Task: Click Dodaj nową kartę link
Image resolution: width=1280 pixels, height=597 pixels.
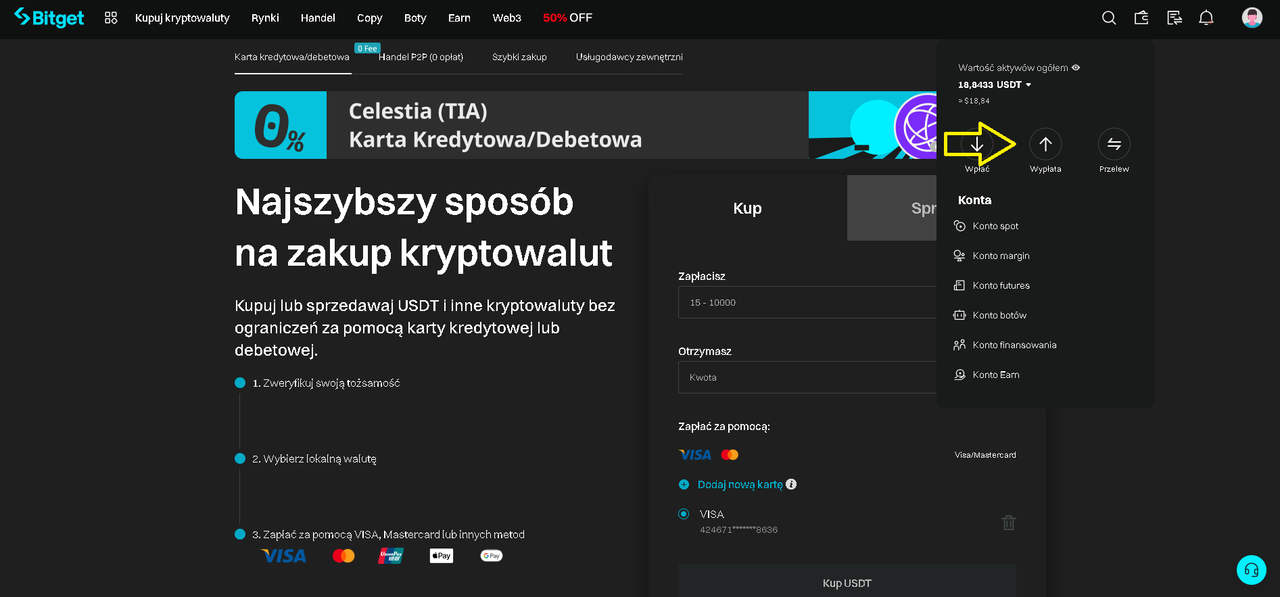Action: pos(738,484)
